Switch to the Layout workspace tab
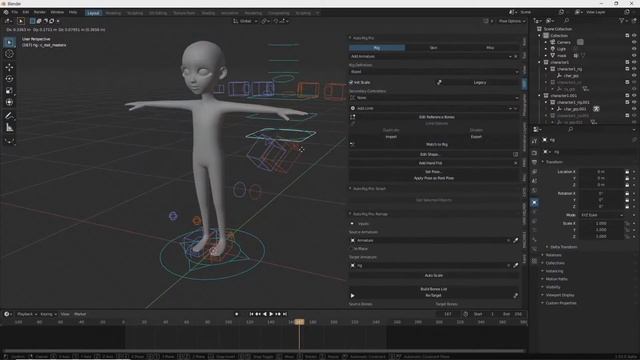 pyautogui.click(x=93, y=13)
